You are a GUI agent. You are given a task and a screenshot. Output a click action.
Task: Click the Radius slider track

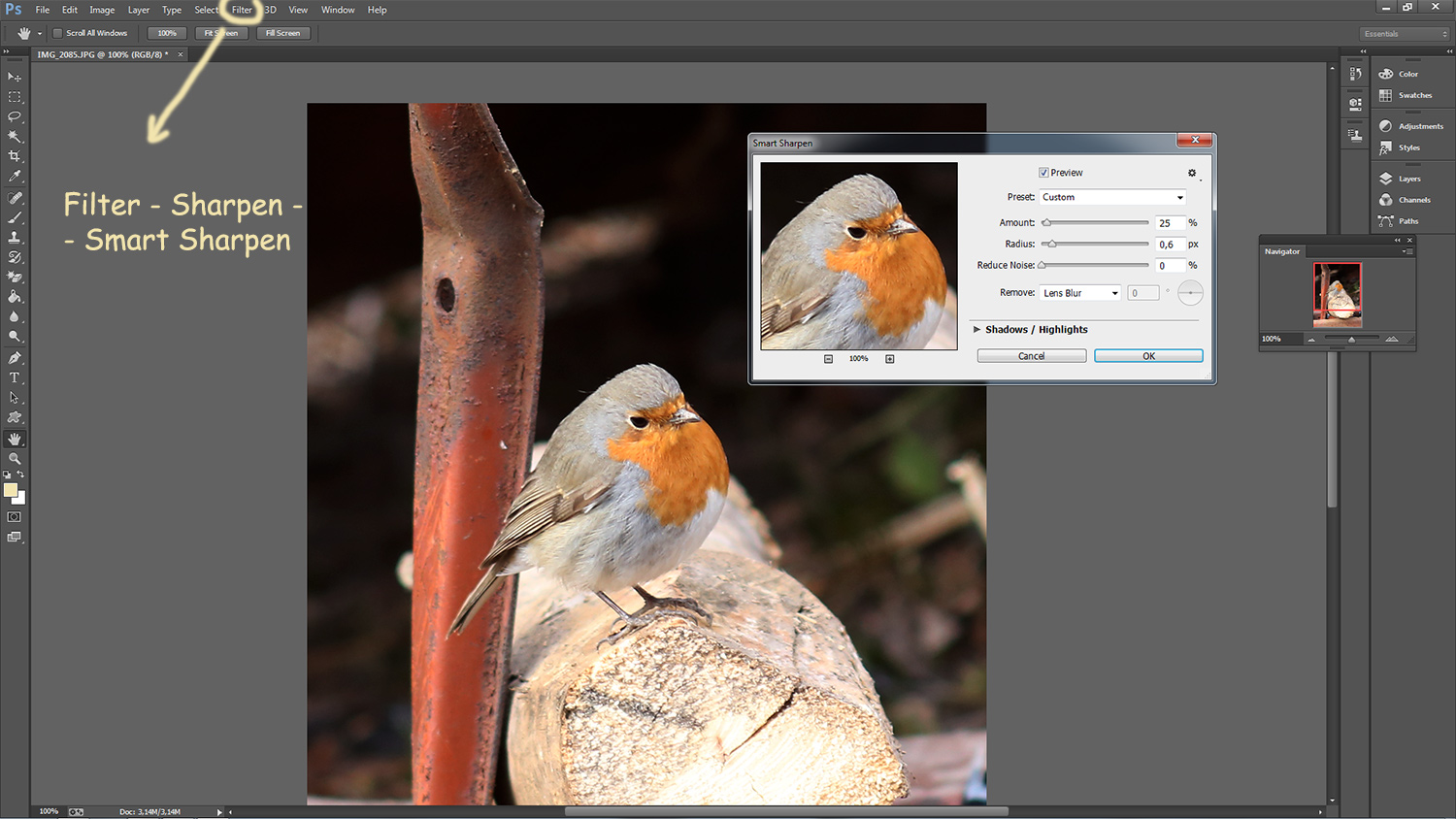click(x=1095, y=245)
